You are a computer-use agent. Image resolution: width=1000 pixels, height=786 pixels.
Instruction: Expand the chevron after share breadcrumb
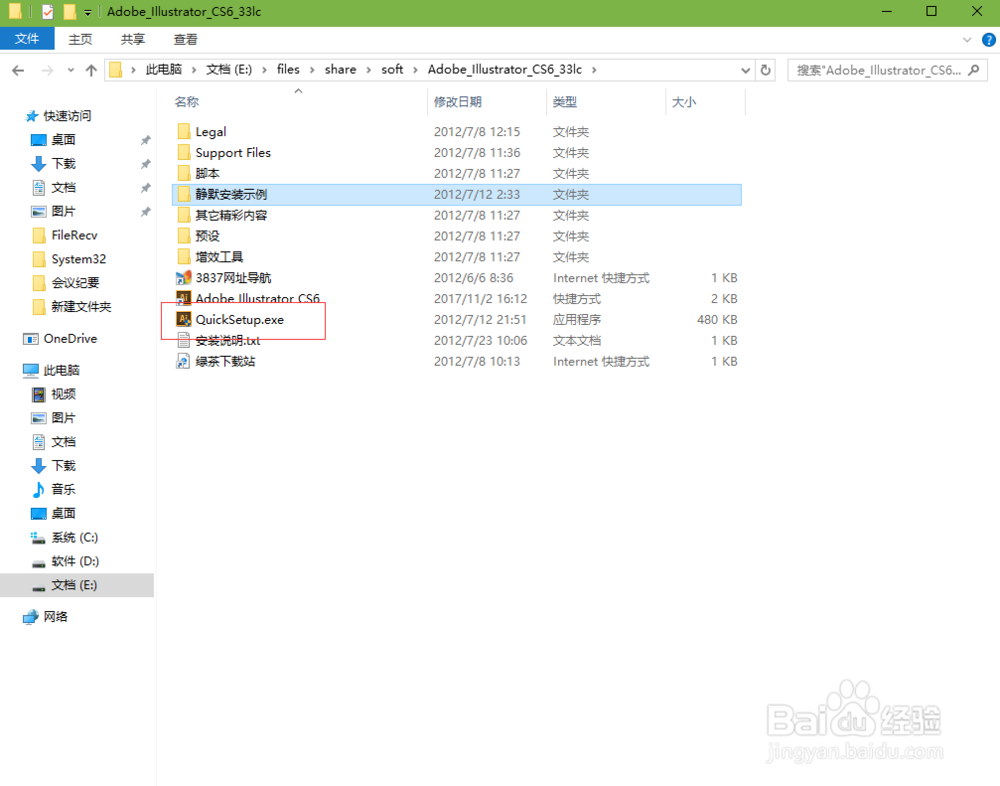[369, 70]
